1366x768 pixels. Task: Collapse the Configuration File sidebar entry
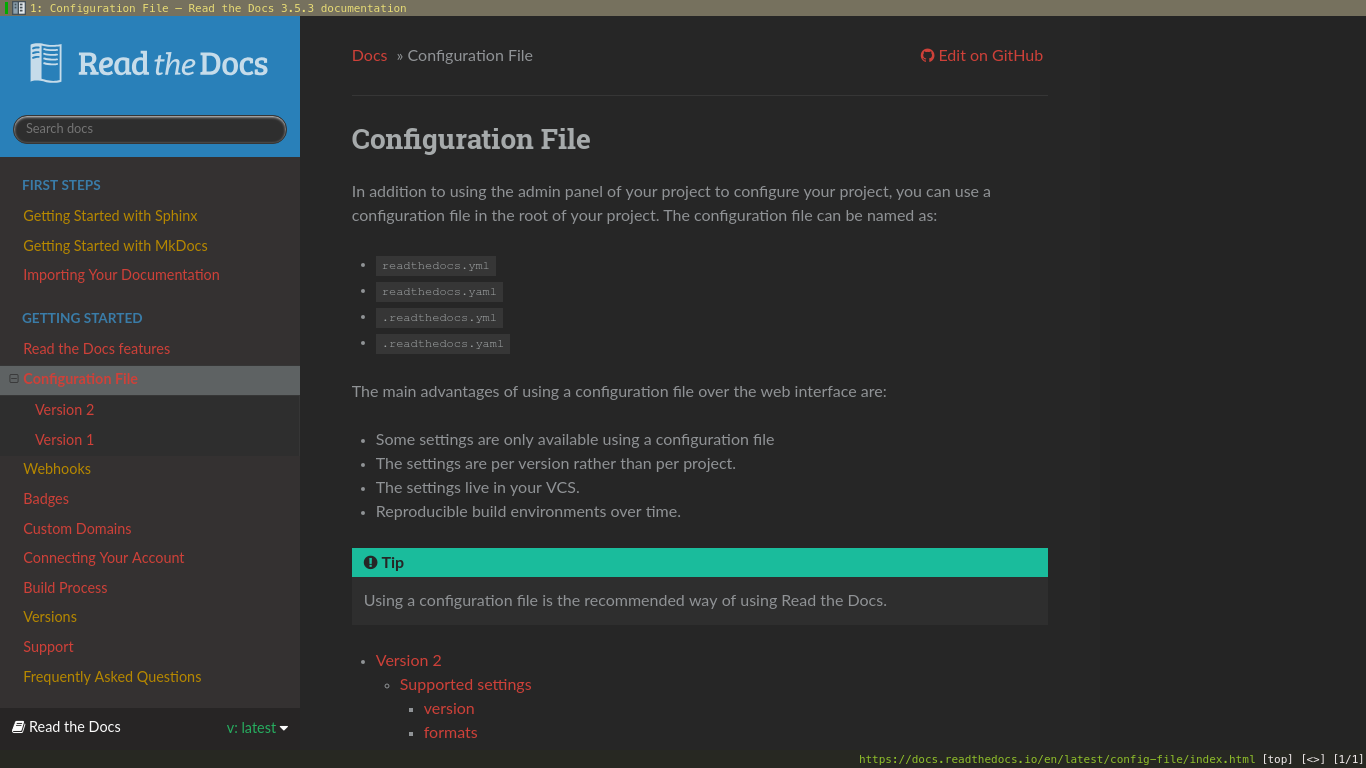coord(14,379)
